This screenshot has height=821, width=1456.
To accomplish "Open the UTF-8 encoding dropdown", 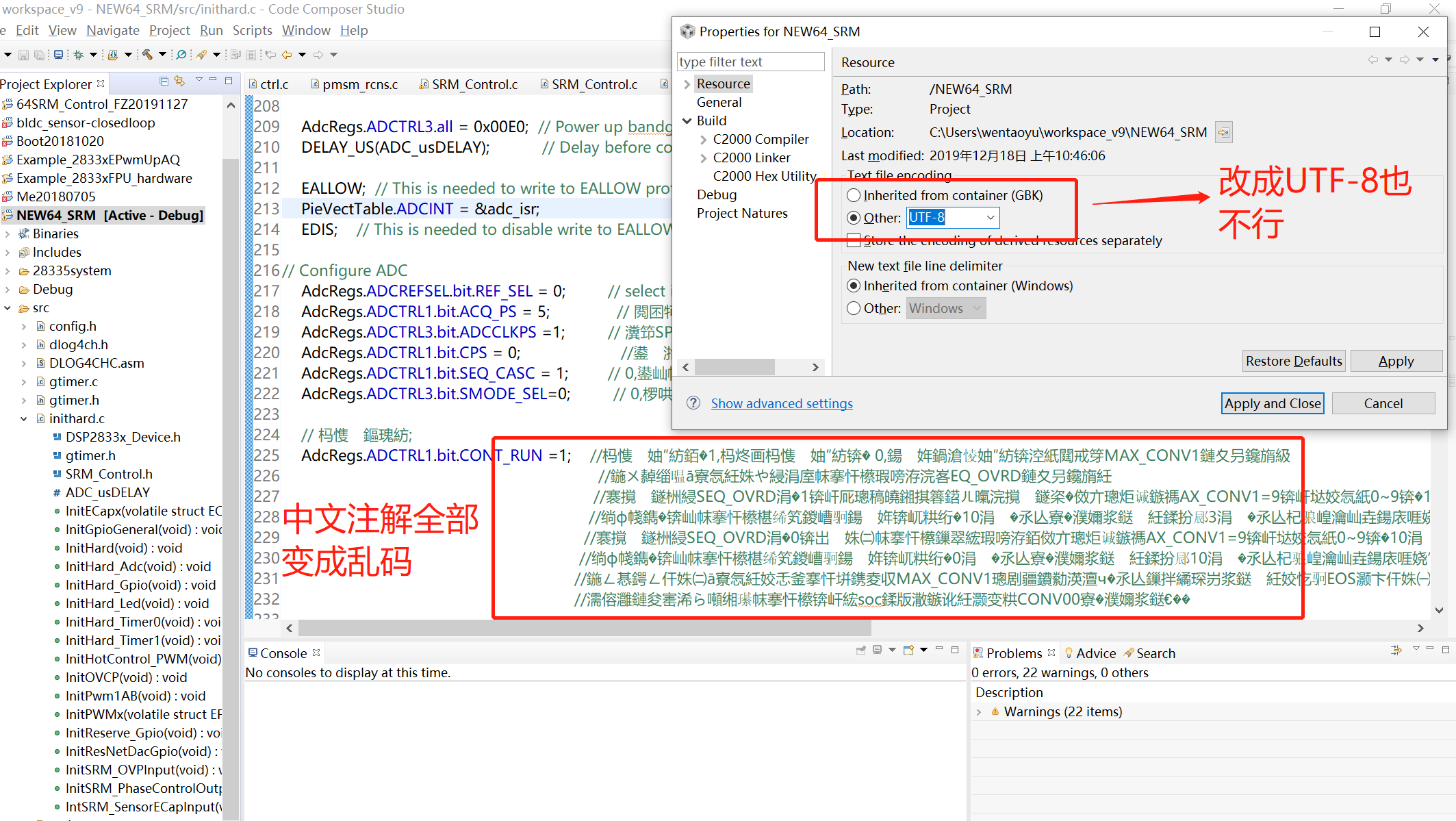I will click(990, 218).
